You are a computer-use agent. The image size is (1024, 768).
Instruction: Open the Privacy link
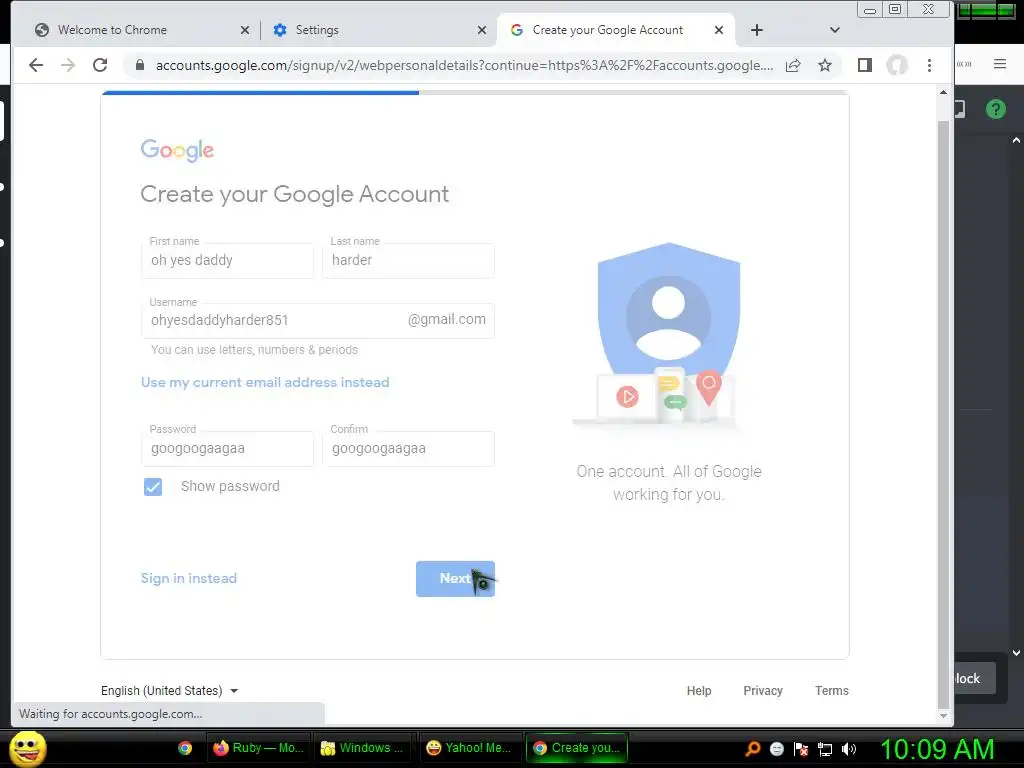[763, 690]
